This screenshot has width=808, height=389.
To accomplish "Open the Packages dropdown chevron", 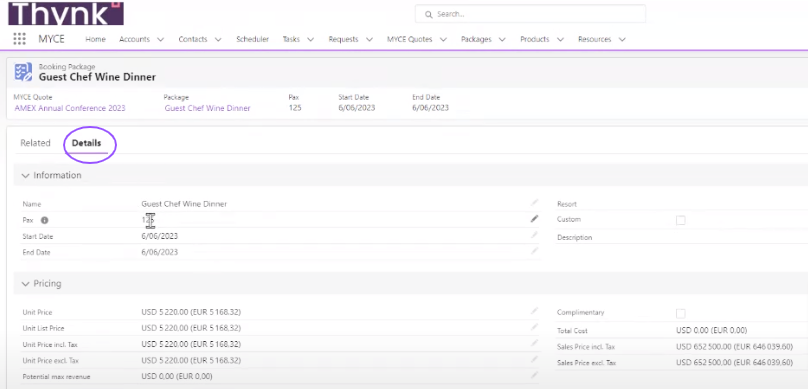I will pyautogui.click(x=502, y=39).
